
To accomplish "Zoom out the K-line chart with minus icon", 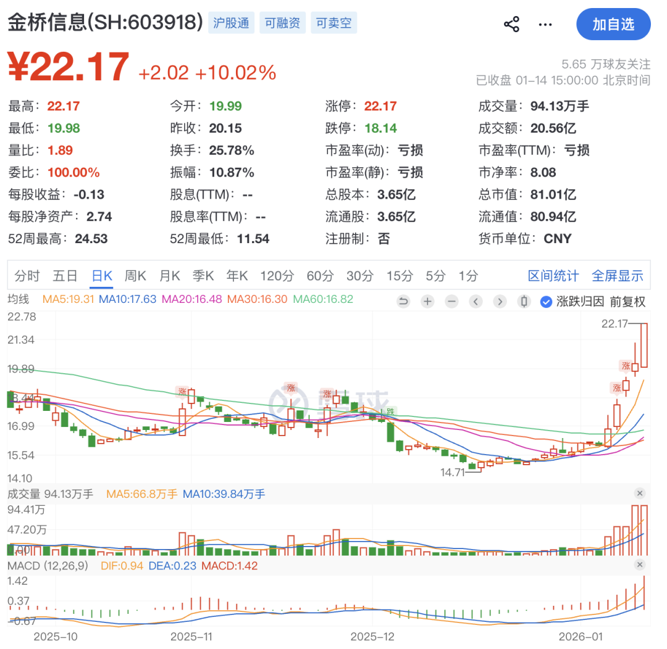I will pos(450,301).
